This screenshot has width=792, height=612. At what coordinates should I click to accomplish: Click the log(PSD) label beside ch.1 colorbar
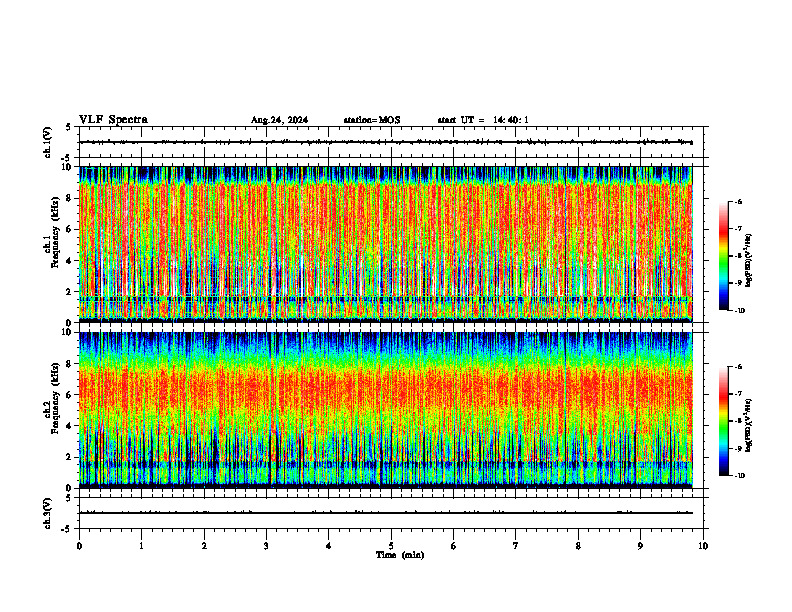749,261
